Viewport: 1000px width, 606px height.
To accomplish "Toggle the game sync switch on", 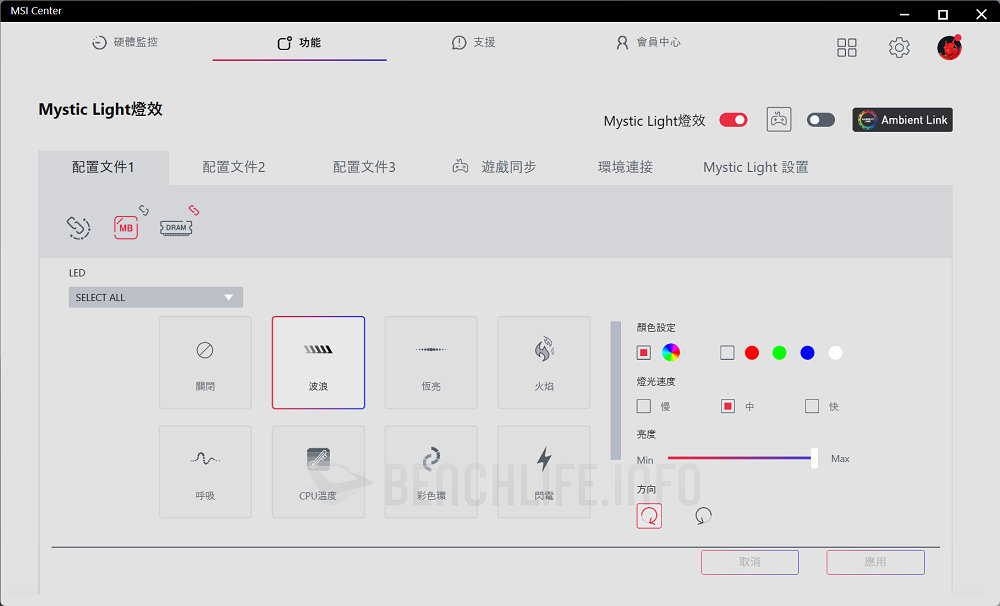I will click(x=821, y=120).
